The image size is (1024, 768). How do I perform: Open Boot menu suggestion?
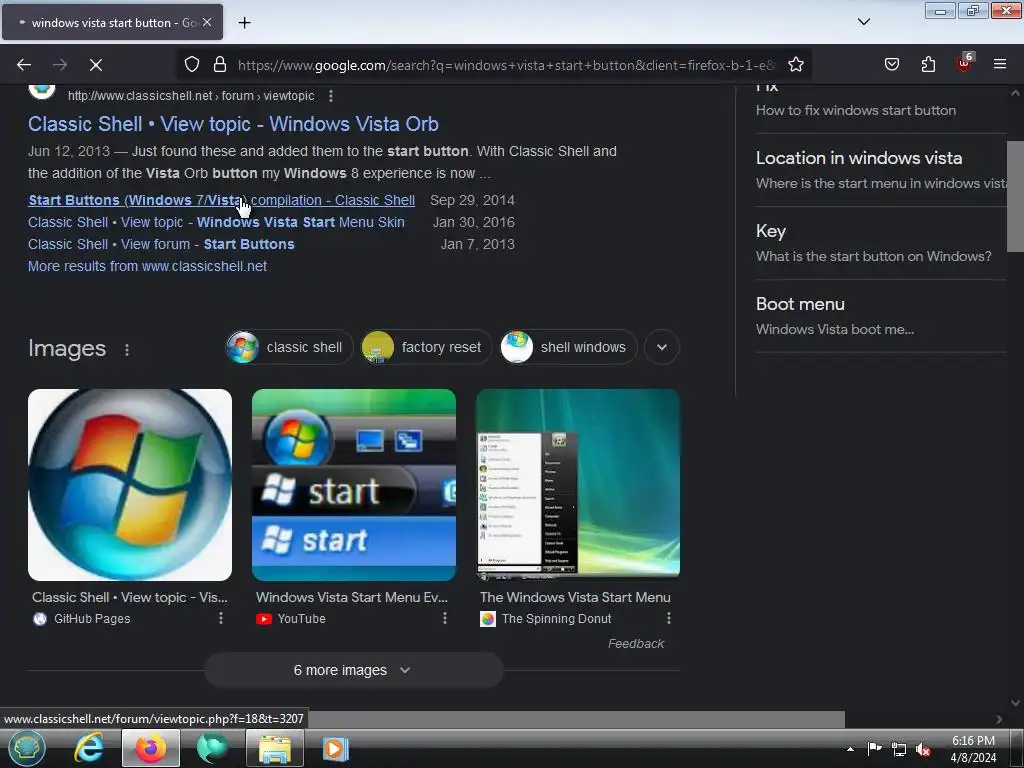click(881, 316)
